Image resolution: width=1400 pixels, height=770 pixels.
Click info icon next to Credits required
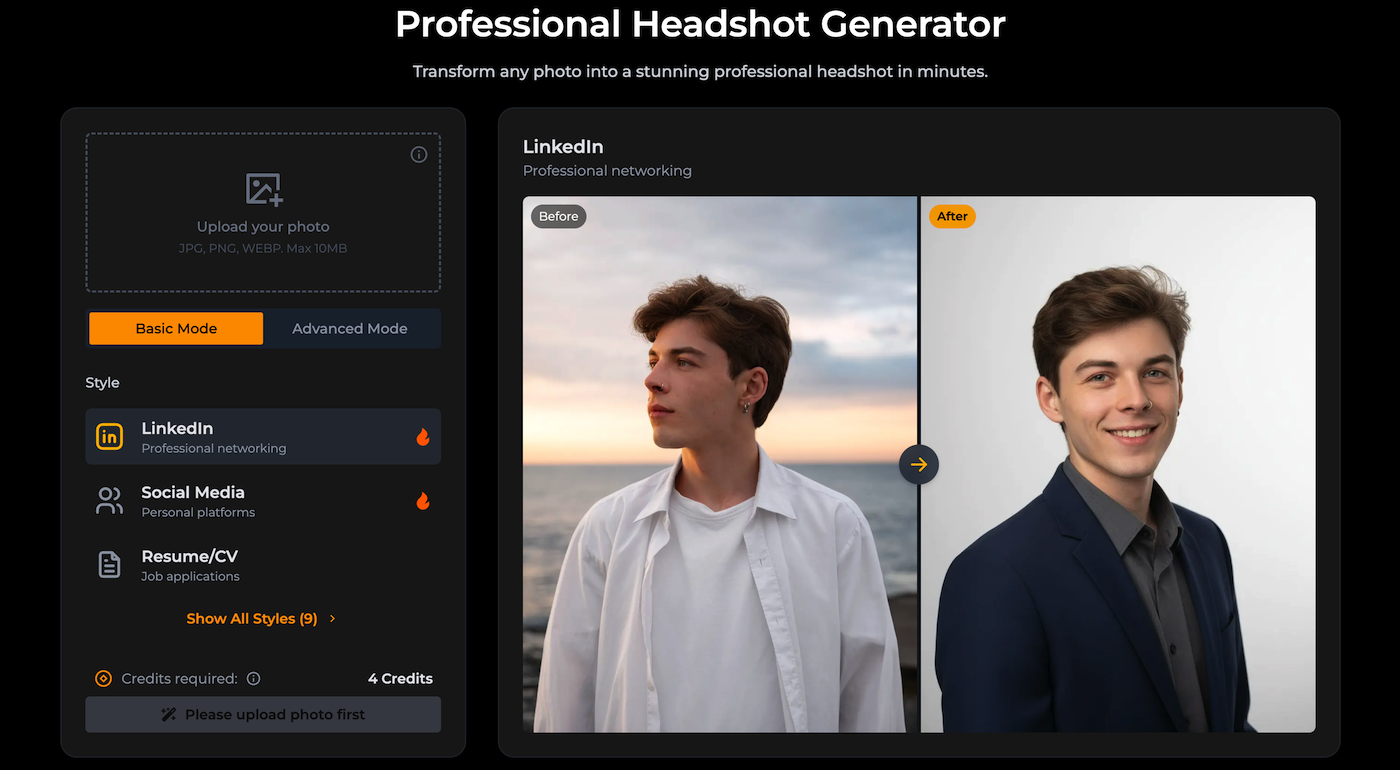254,679
